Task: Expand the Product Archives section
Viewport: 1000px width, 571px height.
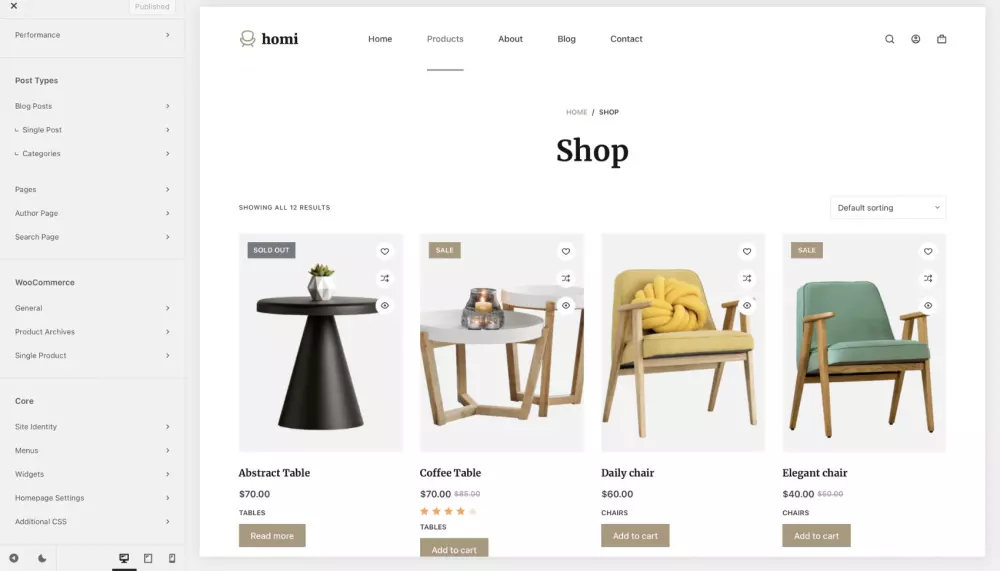Action: pos(92,332)
